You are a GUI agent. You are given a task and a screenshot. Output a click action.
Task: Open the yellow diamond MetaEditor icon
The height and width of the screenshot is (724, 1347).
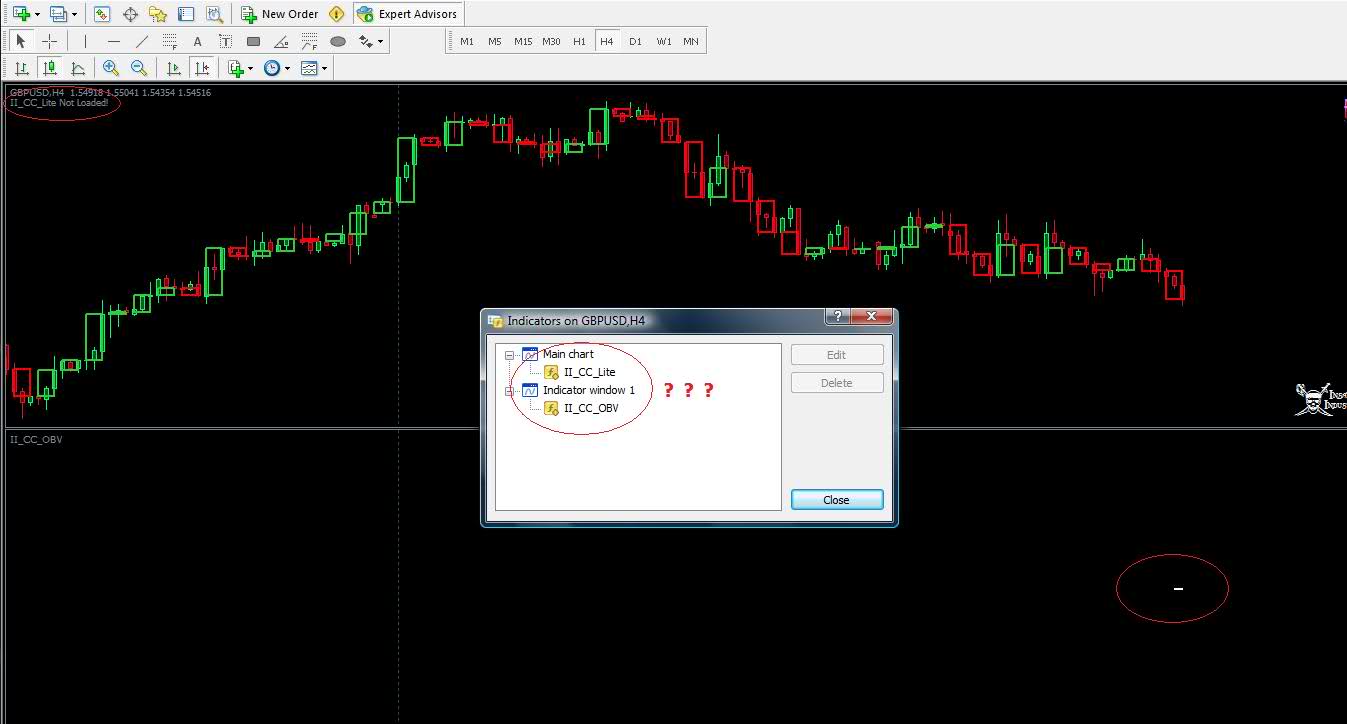pyautogui.click(x=337, y=14)
